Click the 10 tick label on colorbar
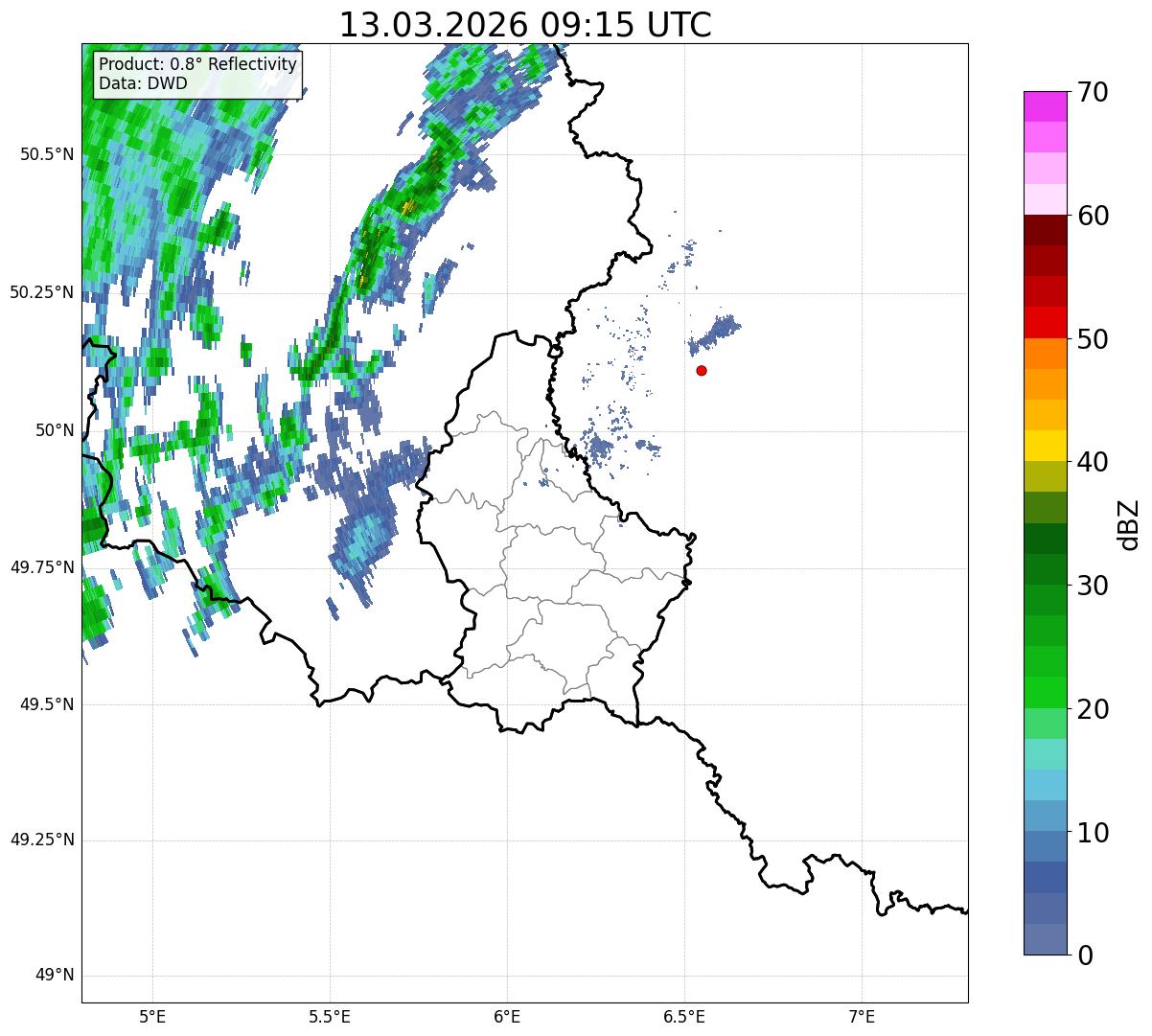 (x=1094, y=832)
